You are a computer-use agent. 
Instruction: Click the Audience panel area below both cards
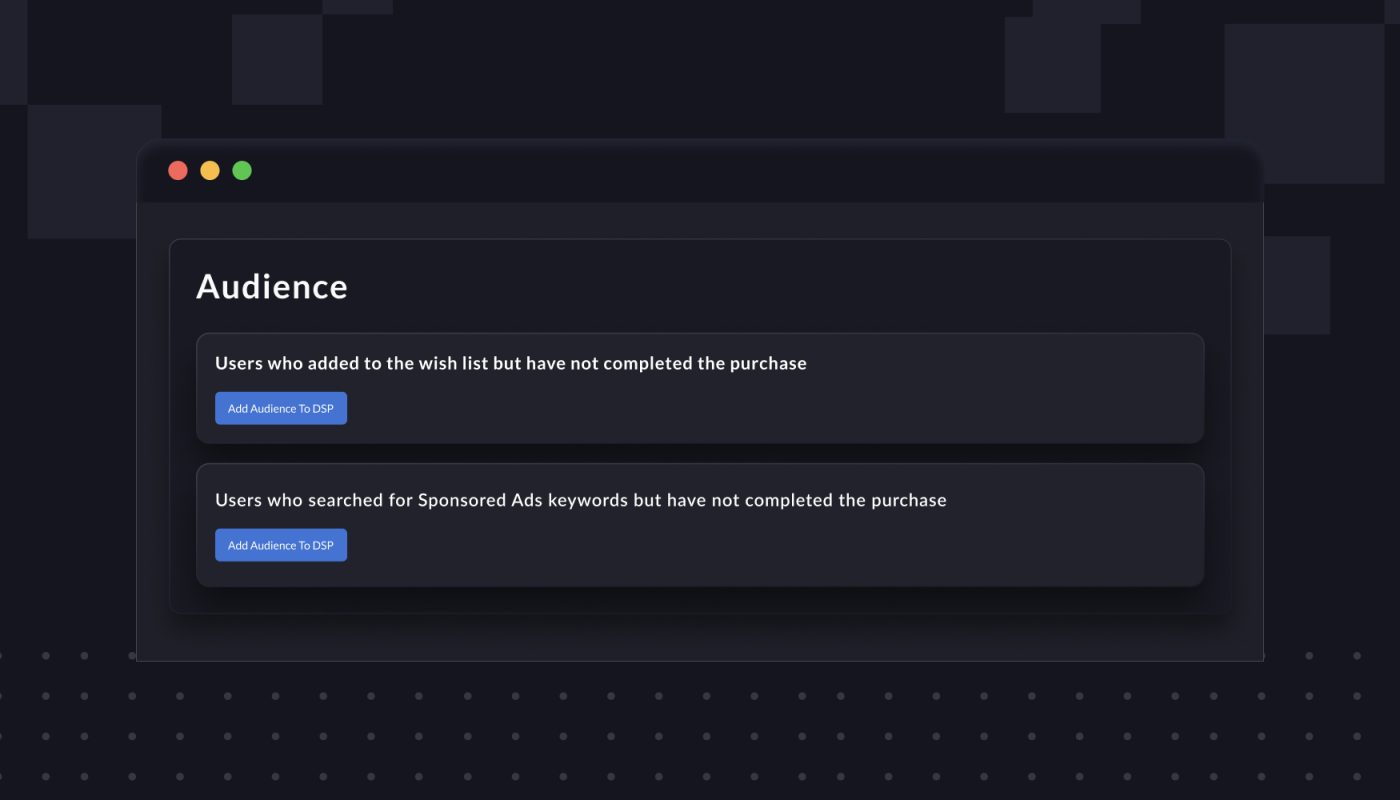[x=700, y=599]
